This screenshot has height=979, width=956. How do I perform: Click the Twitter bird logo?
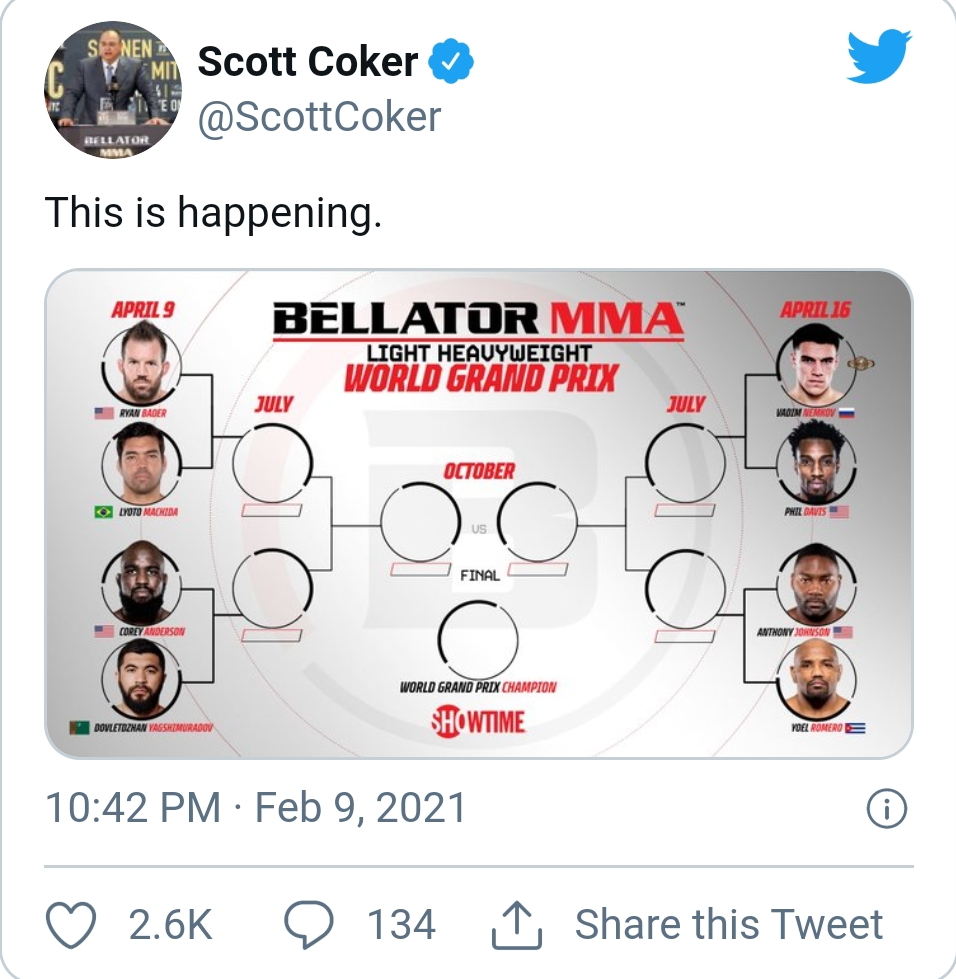879,56
